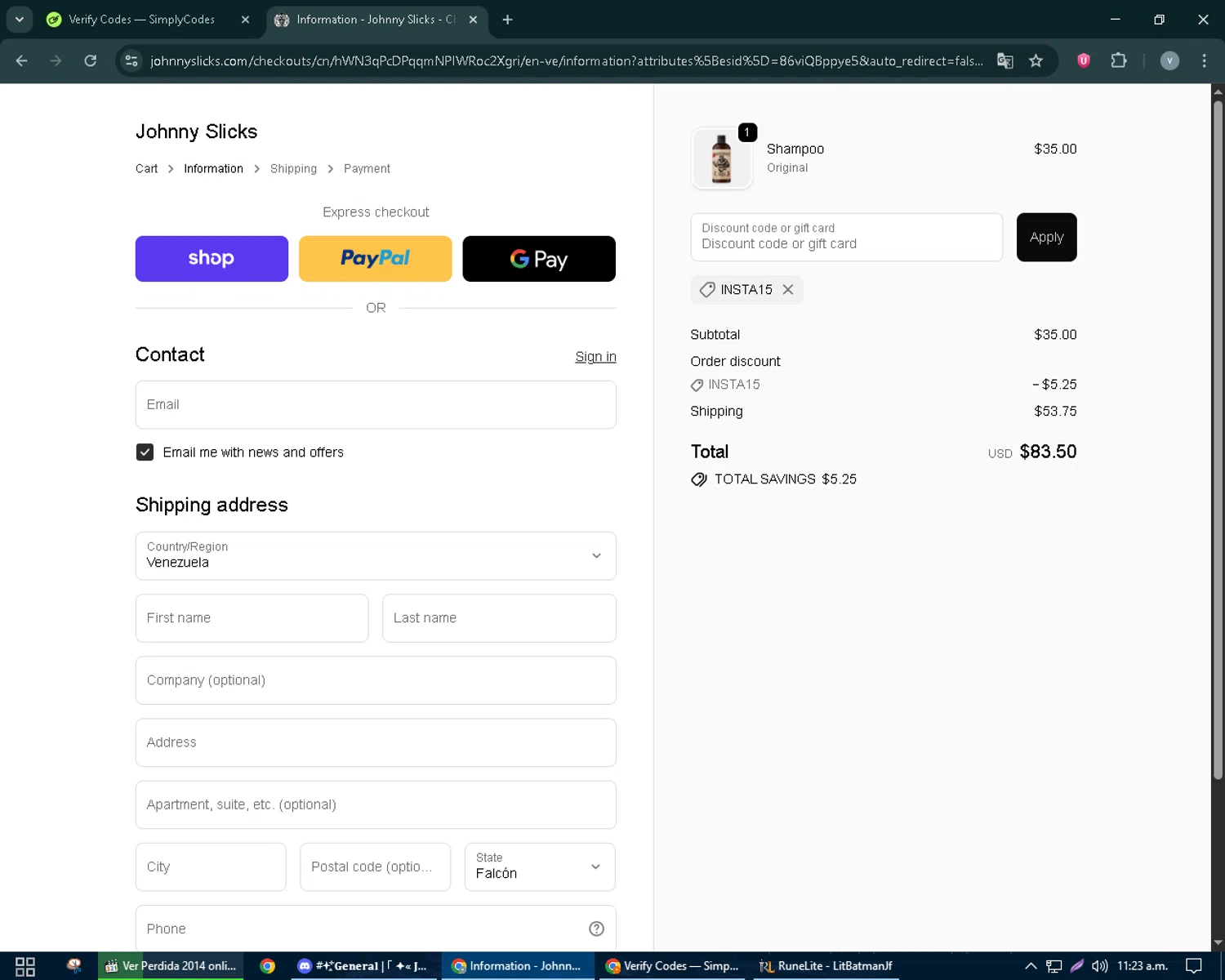Viewport: 1225px width, 980px height.
Task: Focus the Postal code field
Action: point(375,866)
